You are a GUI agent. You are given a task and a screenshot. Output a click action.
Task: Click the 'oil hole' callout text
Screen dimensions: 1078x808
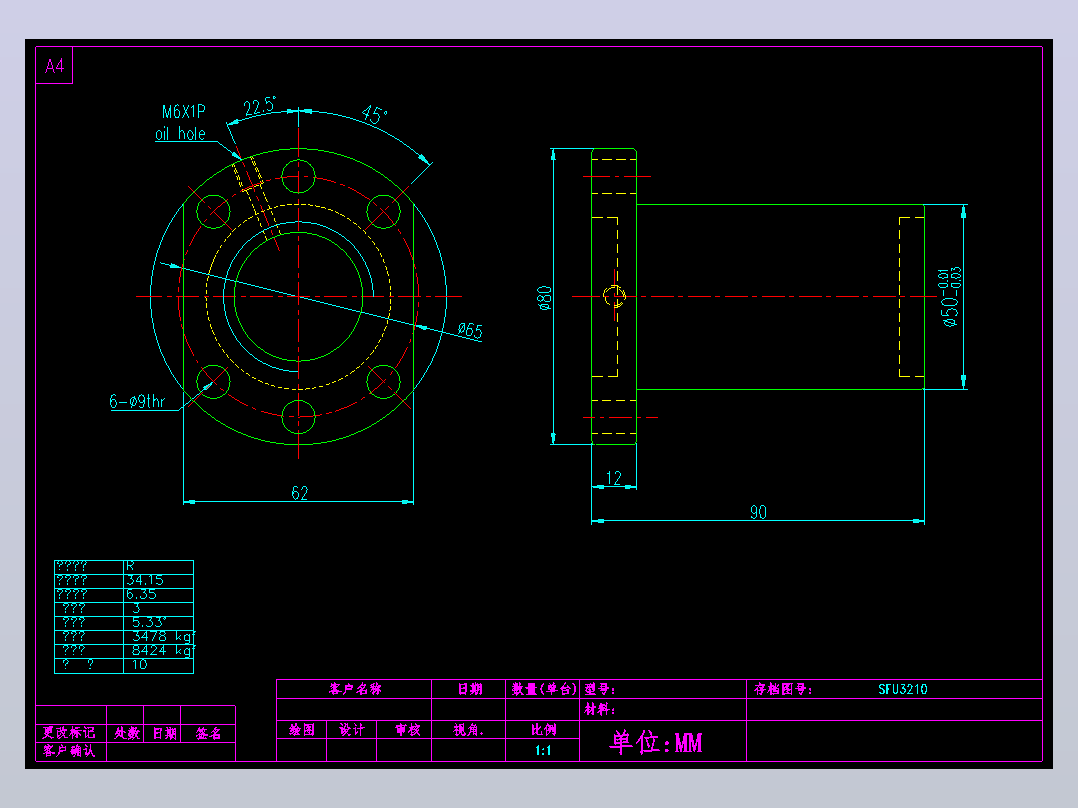(180, 133)
